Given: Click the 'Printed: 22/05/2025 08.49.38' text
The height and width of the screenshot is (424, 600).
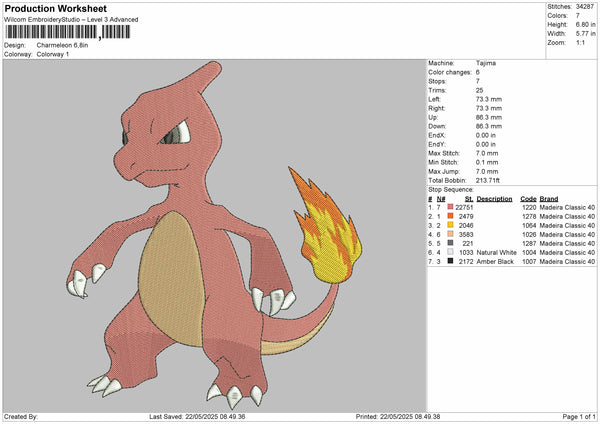Looking at the screenshot, I should [x=398, y=416].
